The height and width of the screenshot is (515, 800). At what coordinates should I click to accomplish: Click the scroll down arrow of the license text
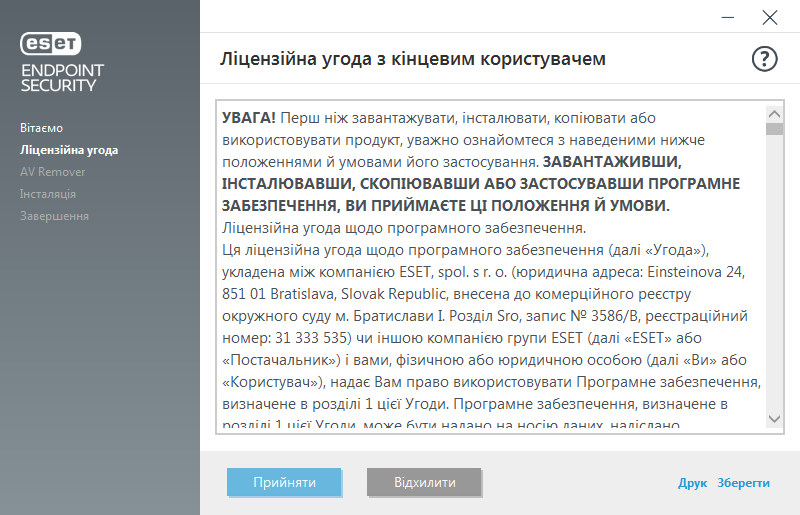(x=774, y=419)
